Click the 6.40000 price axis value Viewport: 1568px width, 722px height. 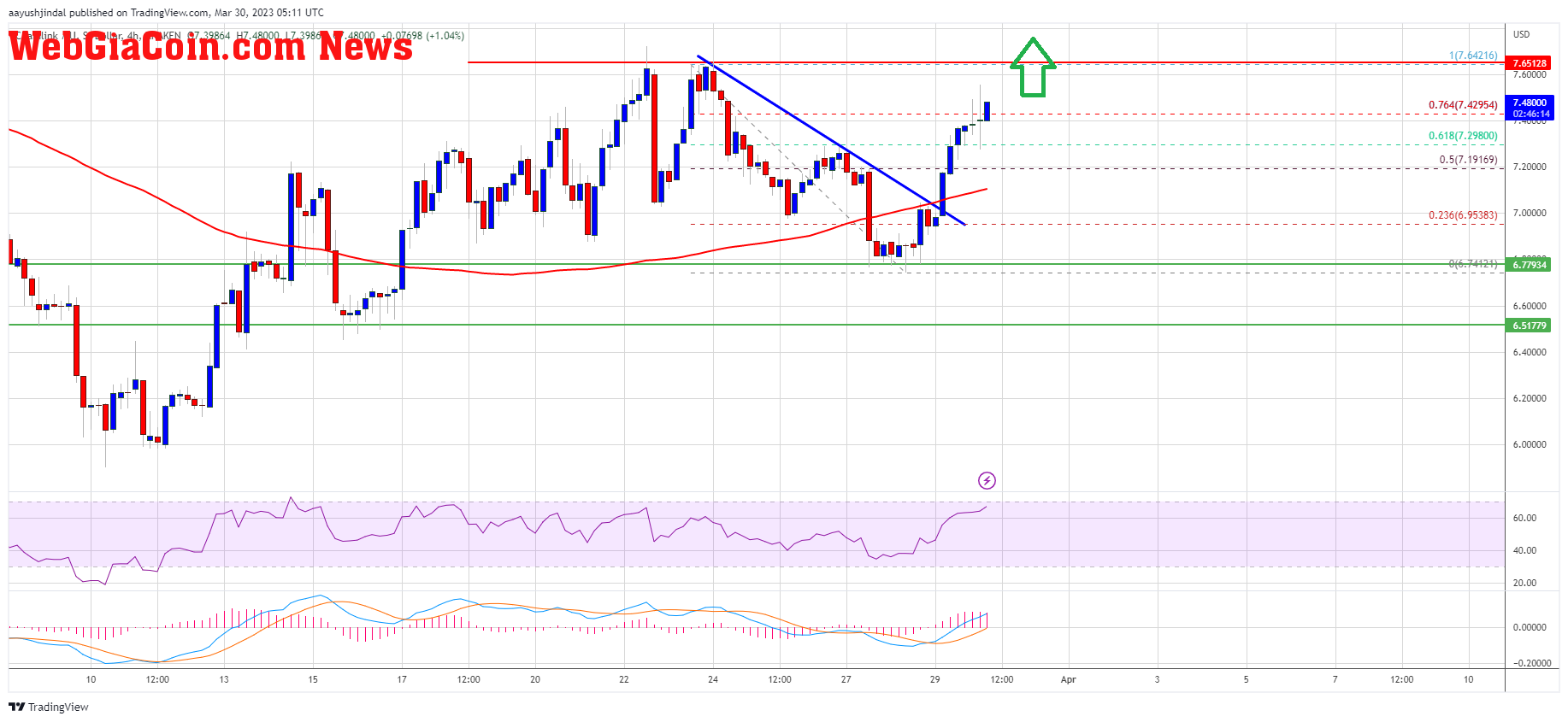click(1530, 352)
